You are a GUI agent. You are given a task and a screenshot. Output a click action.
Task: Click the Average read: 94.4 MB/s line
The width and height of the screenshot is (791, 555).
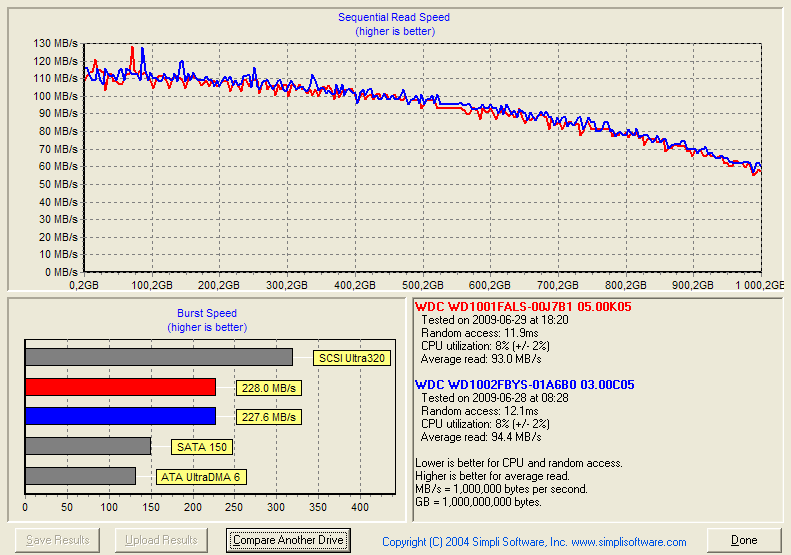tap(481, 437)
